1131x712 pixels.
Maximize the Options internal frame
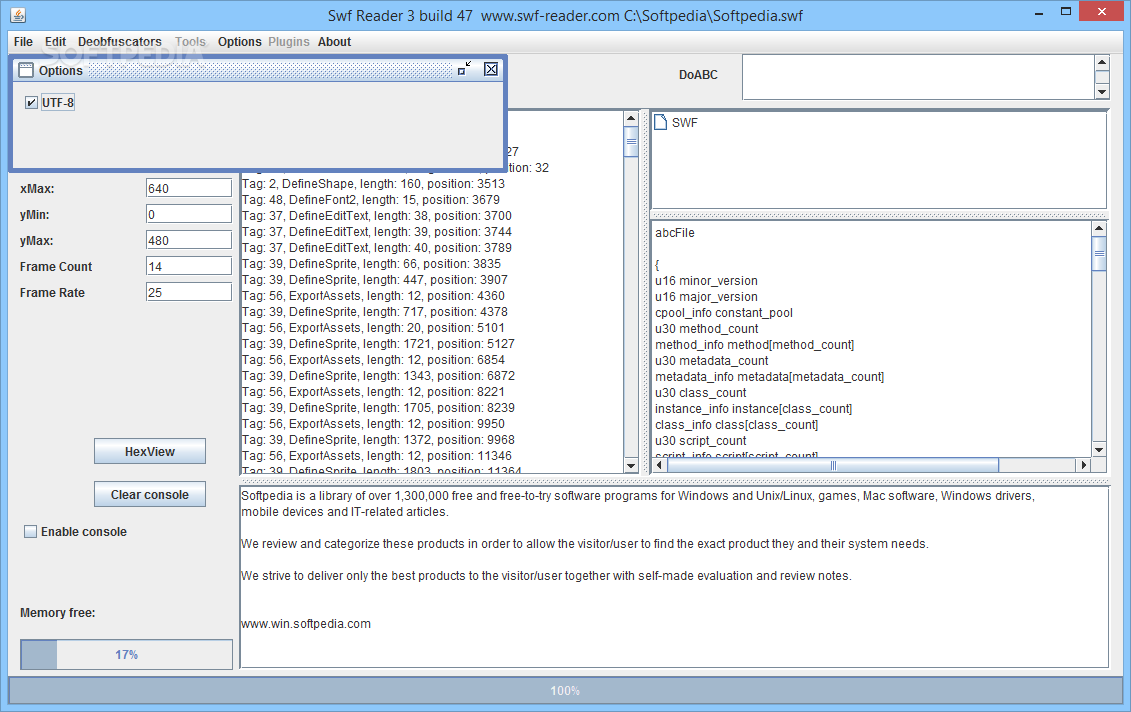pyautogui.click(x=465, y=69)
